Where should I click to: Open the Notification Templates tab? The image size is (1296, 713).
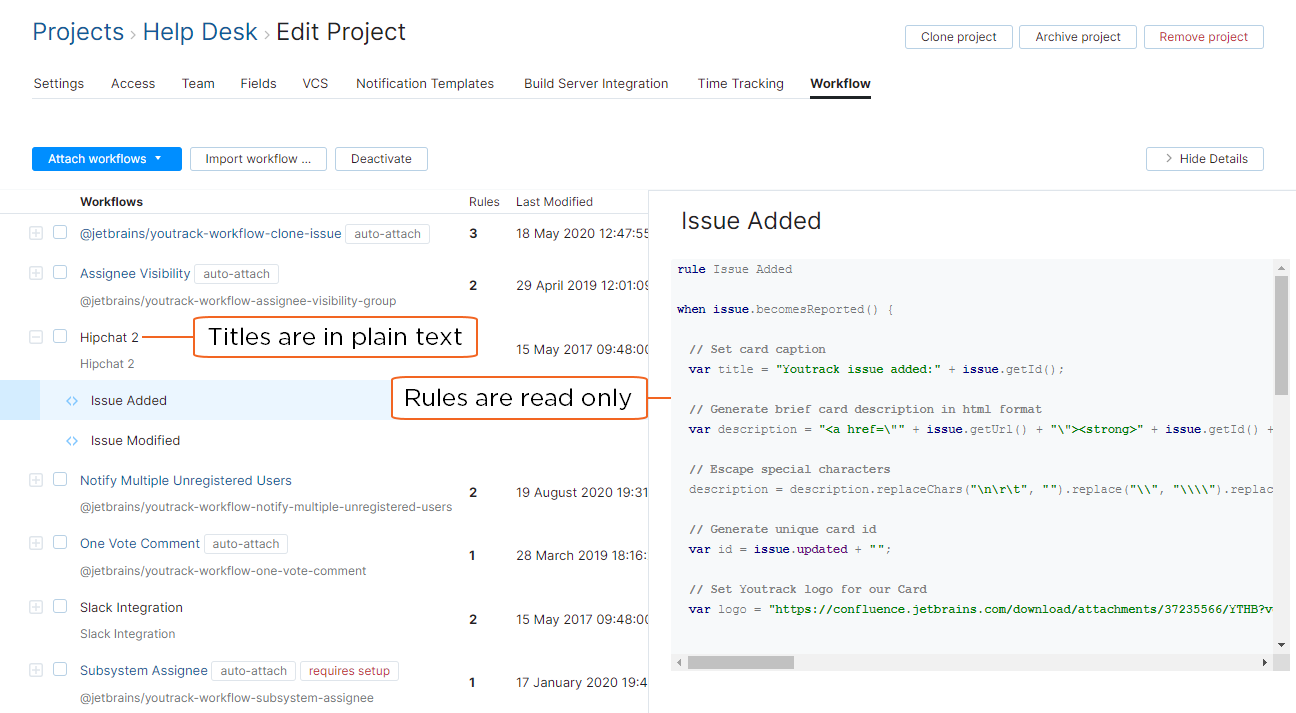click(x=425, y=83)
